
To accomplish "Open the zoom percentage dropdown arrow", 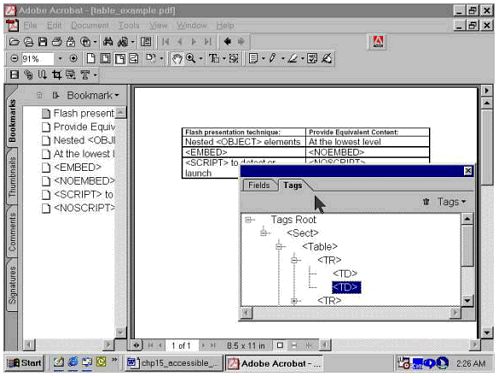I will tap(60, 59).
